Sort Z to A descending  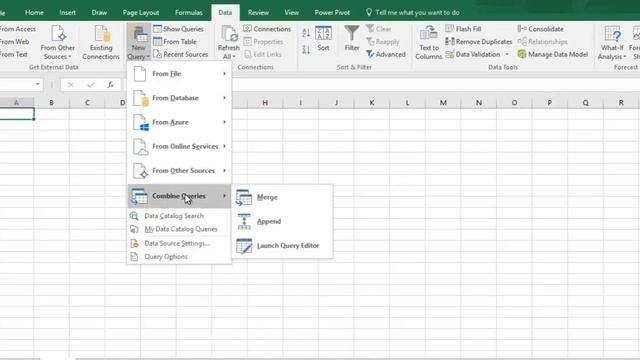[x=306, y=50]
